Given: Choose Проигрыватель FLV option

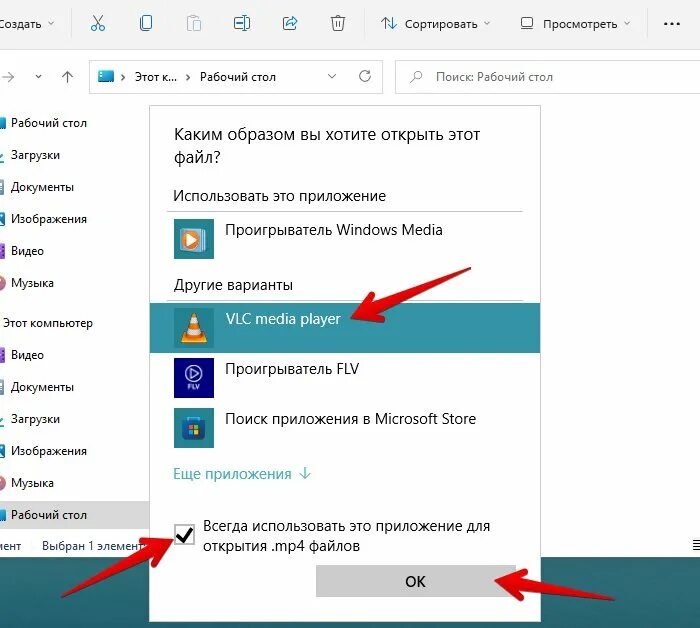Looking at the screenshot, I should pos(345,378).
